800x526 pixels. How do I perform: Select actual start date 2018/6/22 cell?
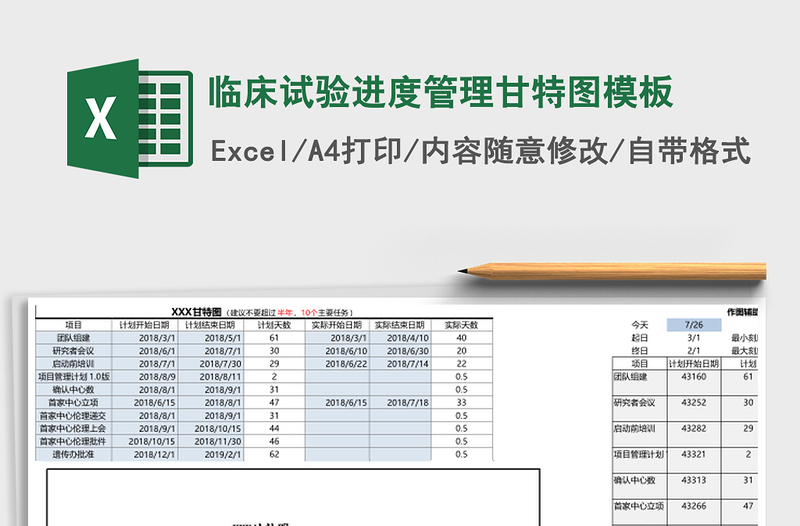point(337,364)
